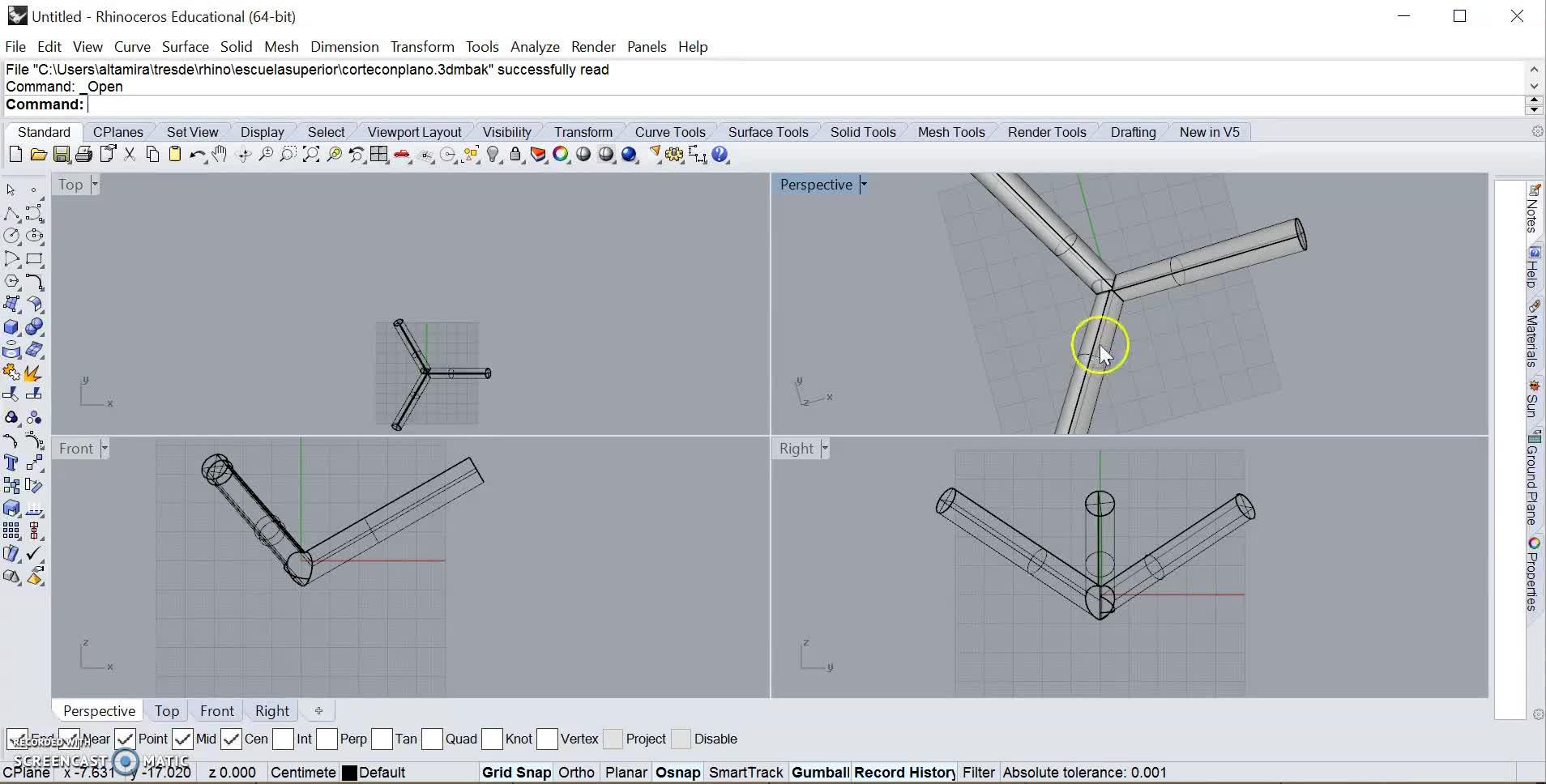Select the Box solid tool
1546x784 pixels.
coord(11,327)
